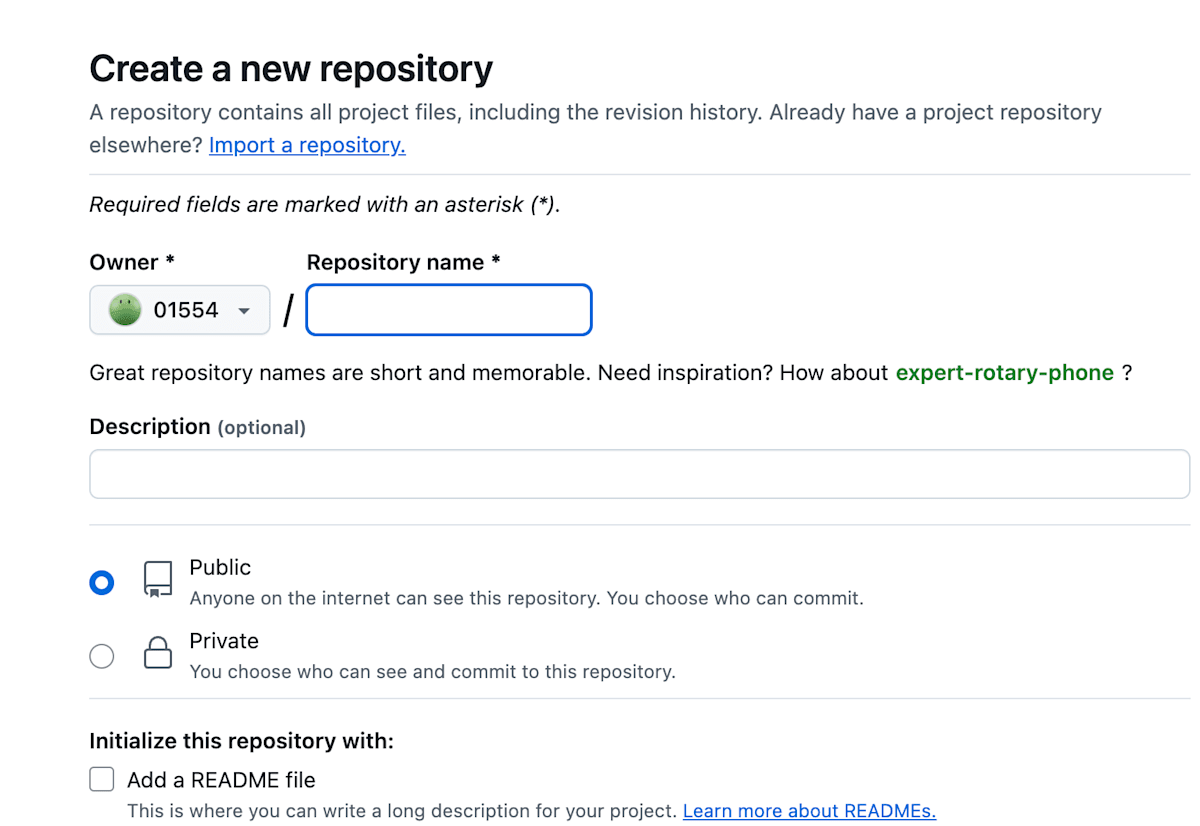Click into the Description text field

(639, 474)
